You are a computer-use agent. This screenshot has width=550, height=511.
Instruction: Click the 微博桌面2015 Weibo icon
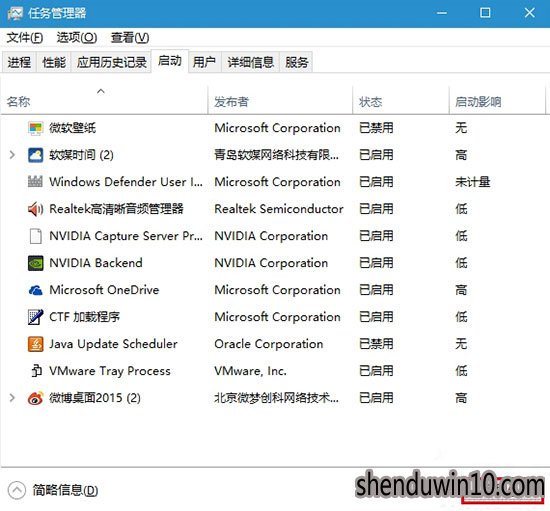click(35, 398)
